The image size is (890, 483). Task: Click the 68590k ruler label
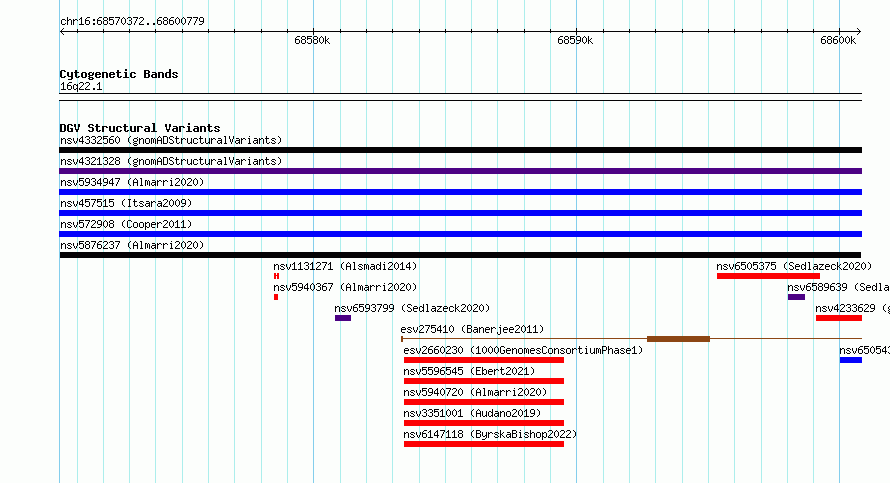[x=575, y=40]
